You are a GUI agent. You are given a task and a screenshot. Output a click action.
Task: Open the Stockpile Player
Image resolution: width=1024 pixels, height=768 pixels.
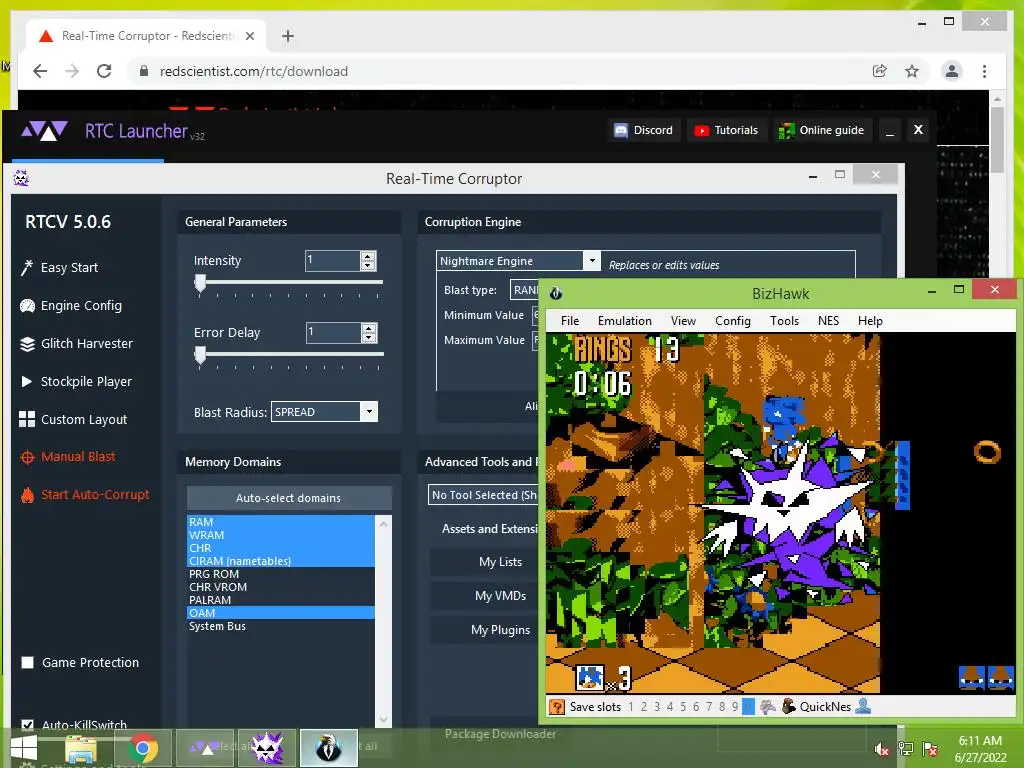click(x=76, y=381)
